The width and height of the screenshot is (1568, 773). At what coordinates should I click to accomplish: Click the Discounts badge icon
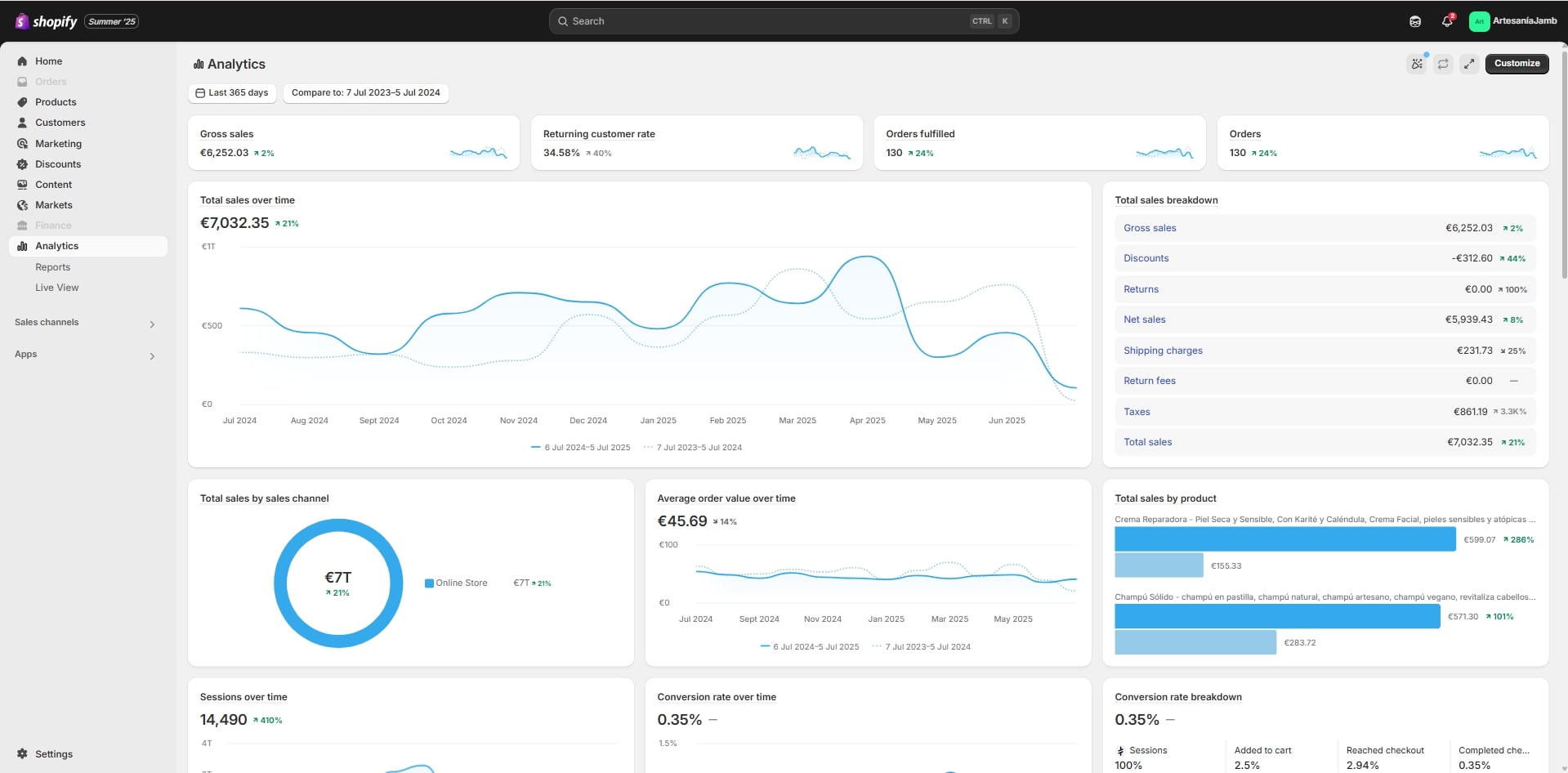(22, 164)
